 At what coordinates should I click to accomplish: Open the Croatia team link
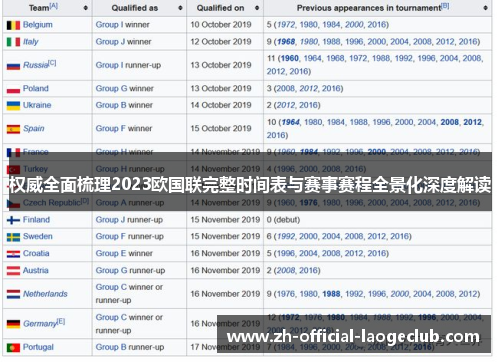36,253
